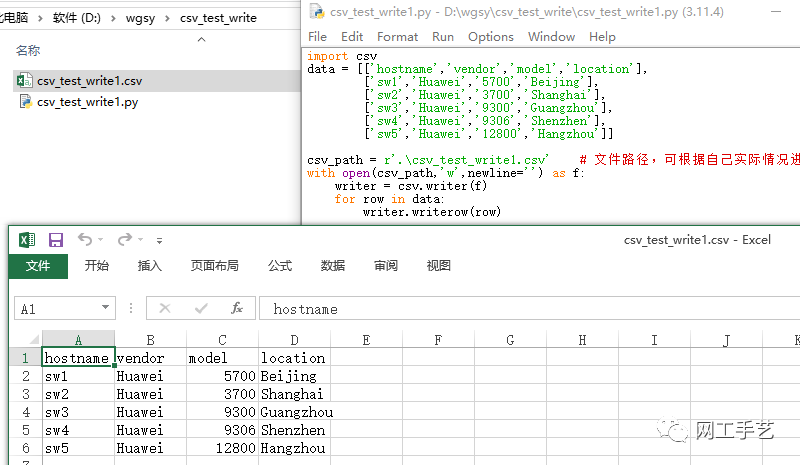The width and height of the screenshot is (800, 465).
Task: Select row 1 header in Excel
Action: (x=26, y=358)
